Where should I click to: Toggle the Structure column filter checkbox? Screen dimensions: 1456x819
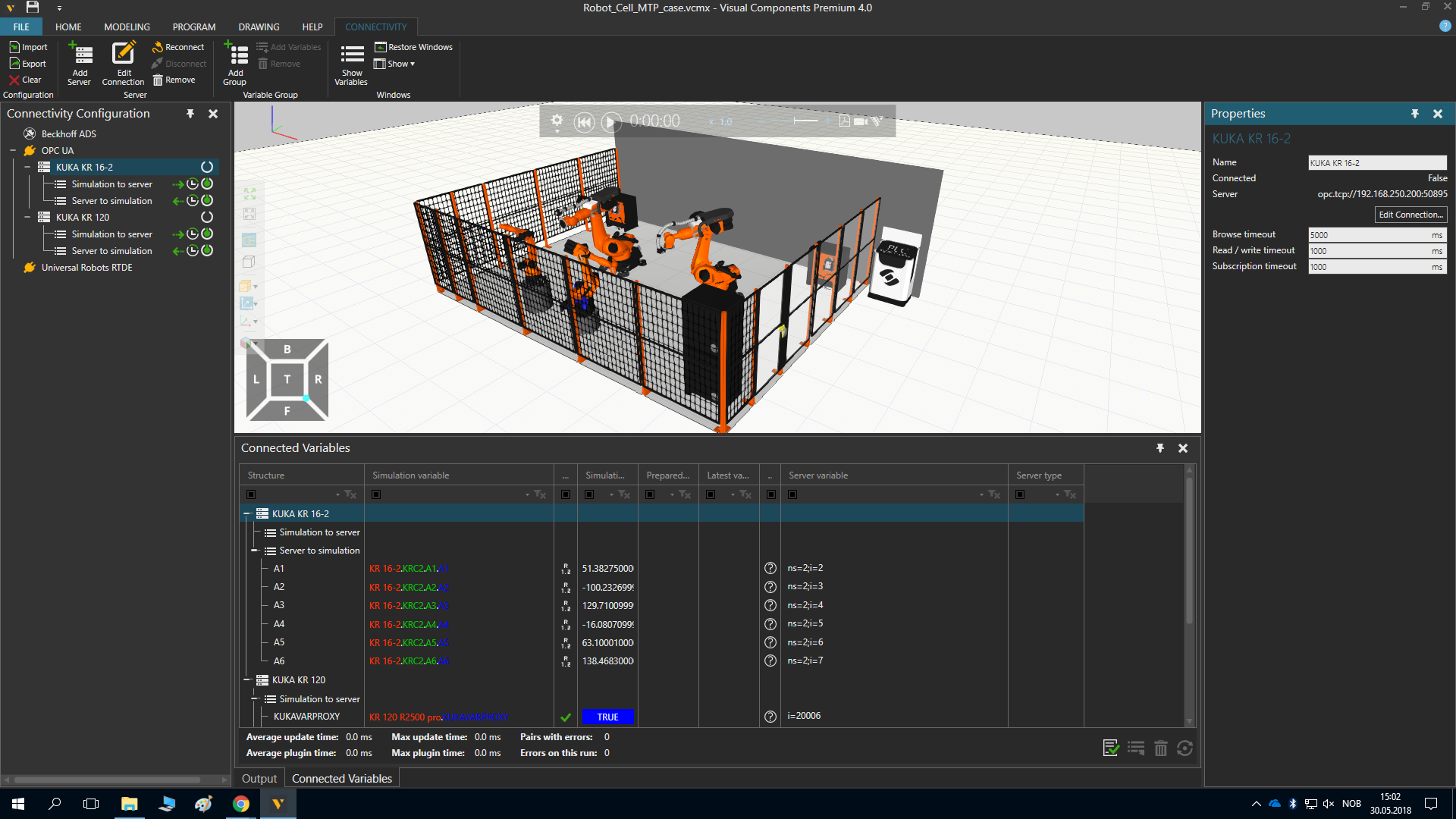251,494
